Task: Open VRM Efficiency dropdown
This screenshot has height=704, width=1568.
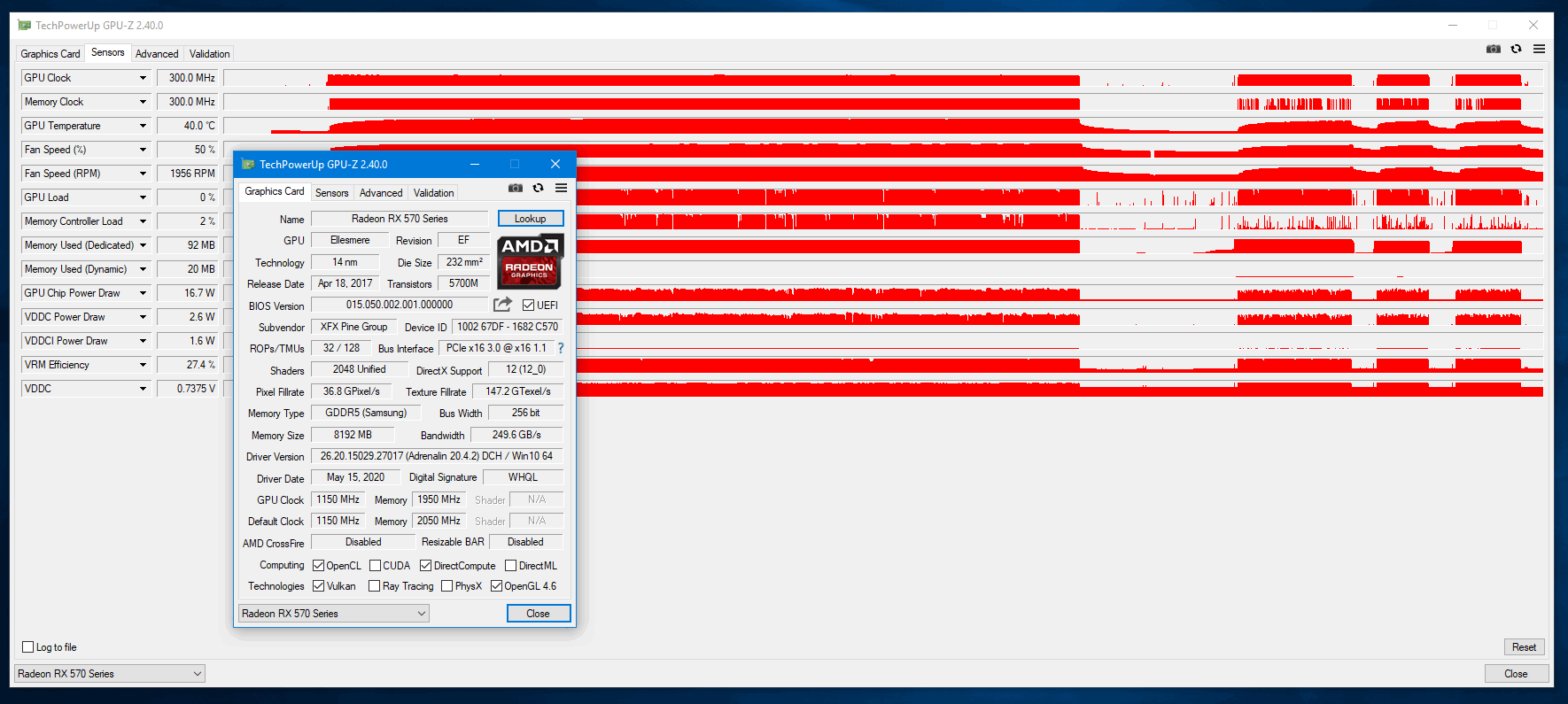Action: (143, 365)
